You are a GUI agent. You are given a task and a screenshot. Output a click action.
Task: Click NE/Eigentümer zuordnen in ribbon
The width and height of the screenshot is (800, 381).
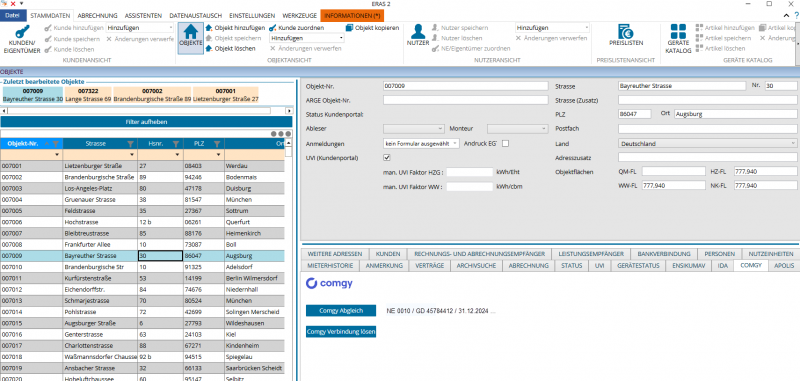pyautogui.click(x=471, y=48)
